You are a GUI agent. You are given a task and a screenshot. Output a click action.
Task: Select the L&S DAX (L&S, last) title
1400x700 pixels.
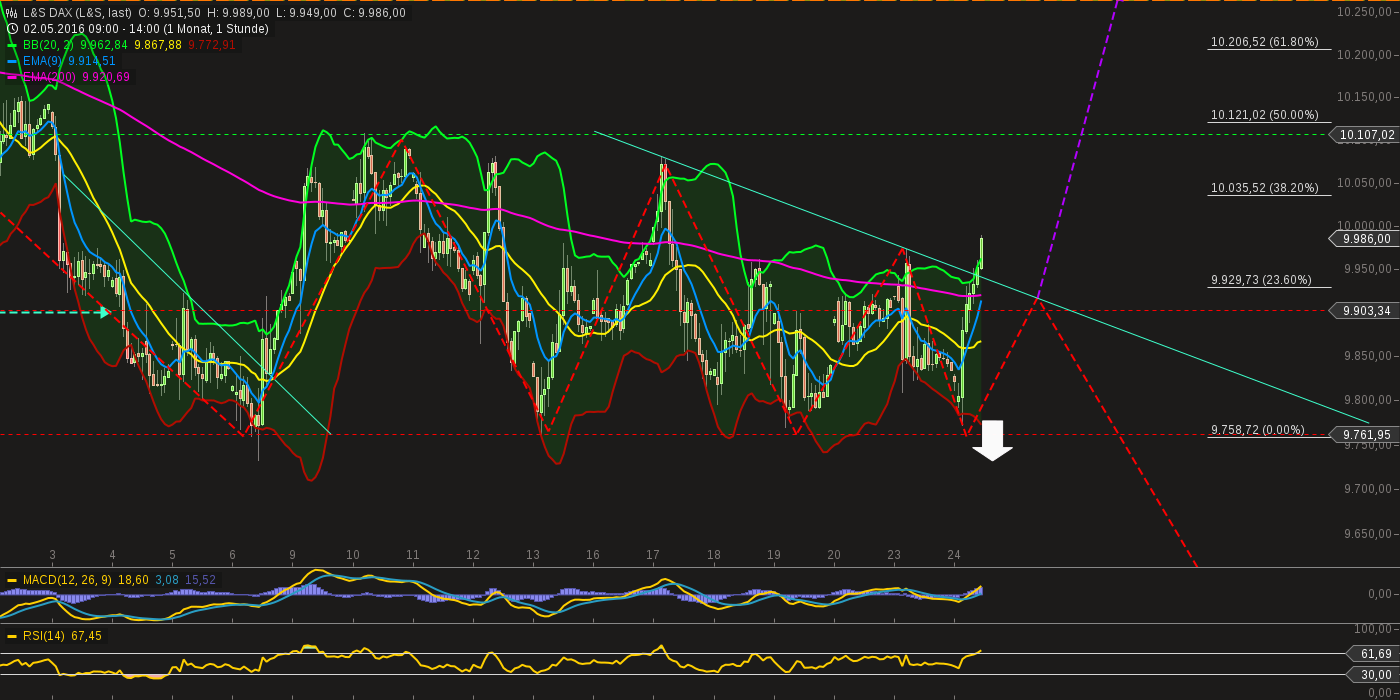[78, 13]
